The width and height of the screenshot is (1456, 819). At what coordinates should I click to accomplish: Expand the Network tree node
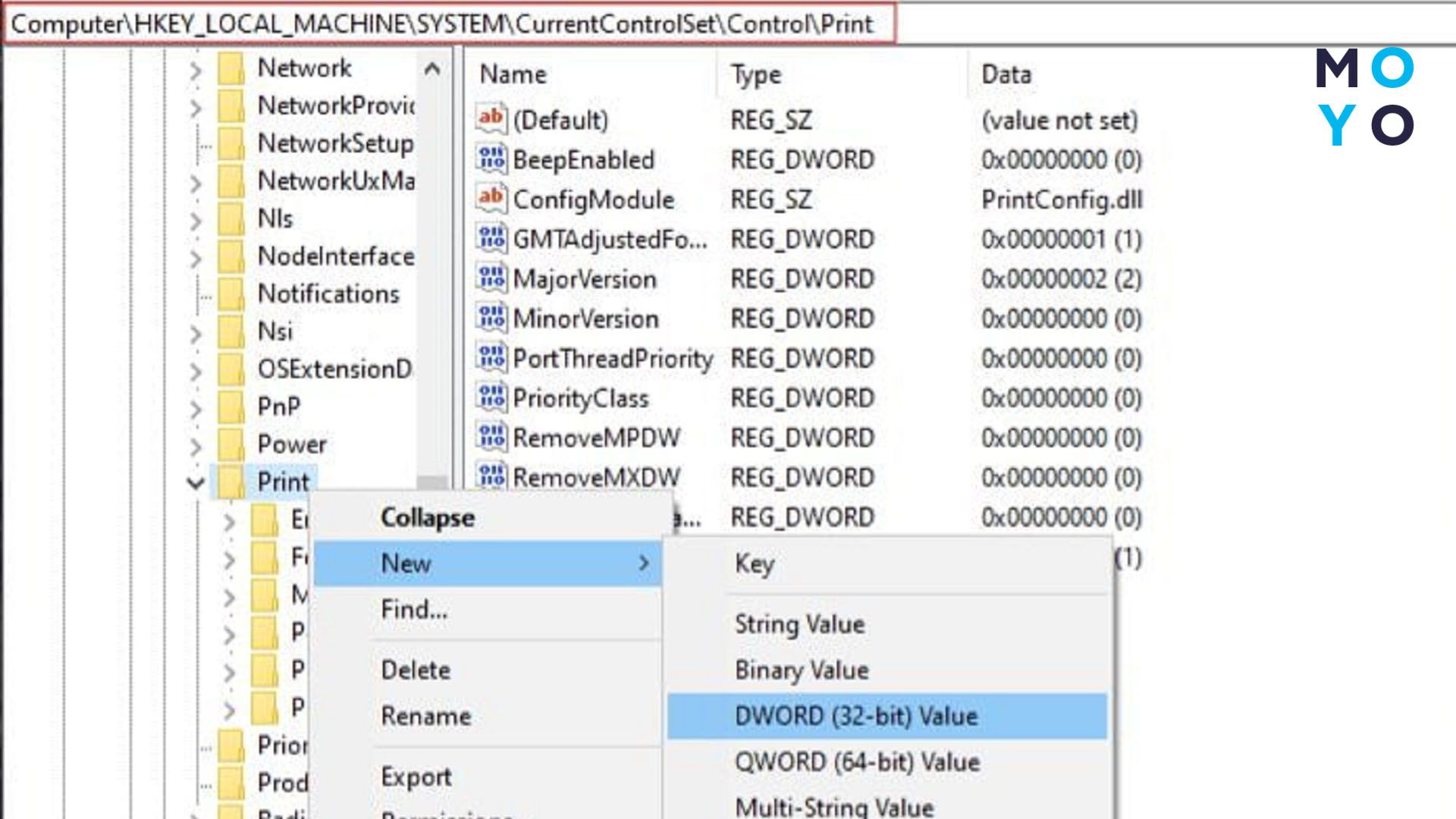196,67
